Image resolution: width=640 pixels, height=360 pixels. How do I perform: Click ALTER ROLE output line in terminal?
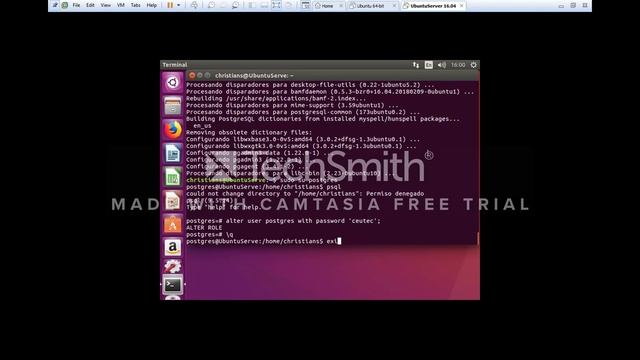[204, 228]
